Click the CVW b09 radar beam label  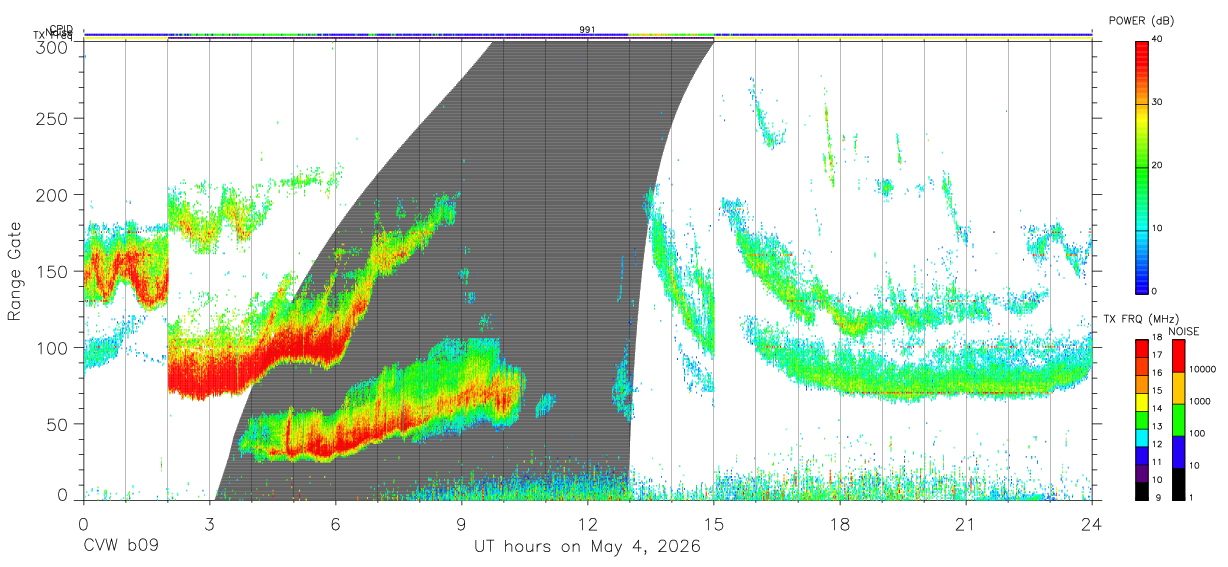coord(120,547)
